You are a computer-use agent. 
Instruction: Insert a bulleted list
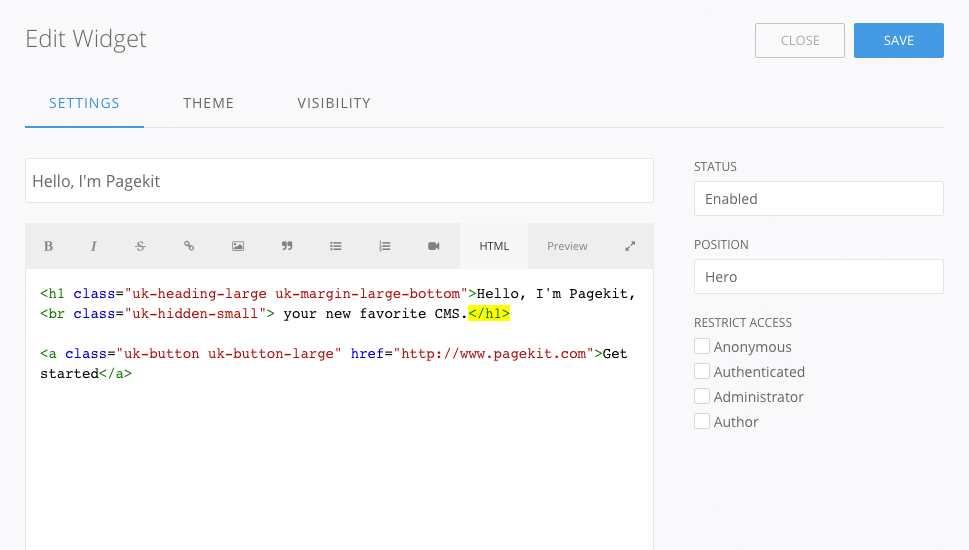336,246
